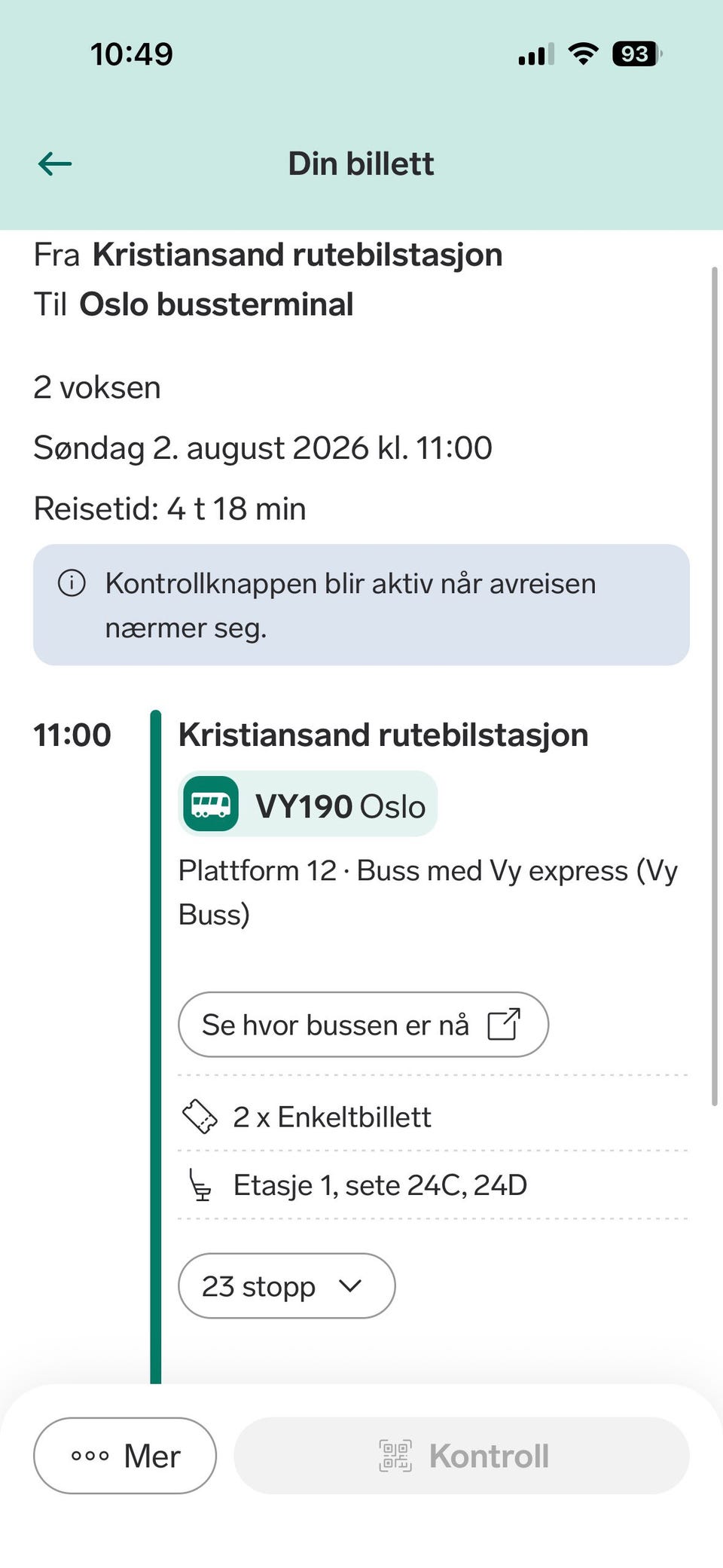Click the ticket icon beside Enkeltbillett
The width and height of the screenshot is (723, 1568).
pyautogui.click(x=200, y=1116)
